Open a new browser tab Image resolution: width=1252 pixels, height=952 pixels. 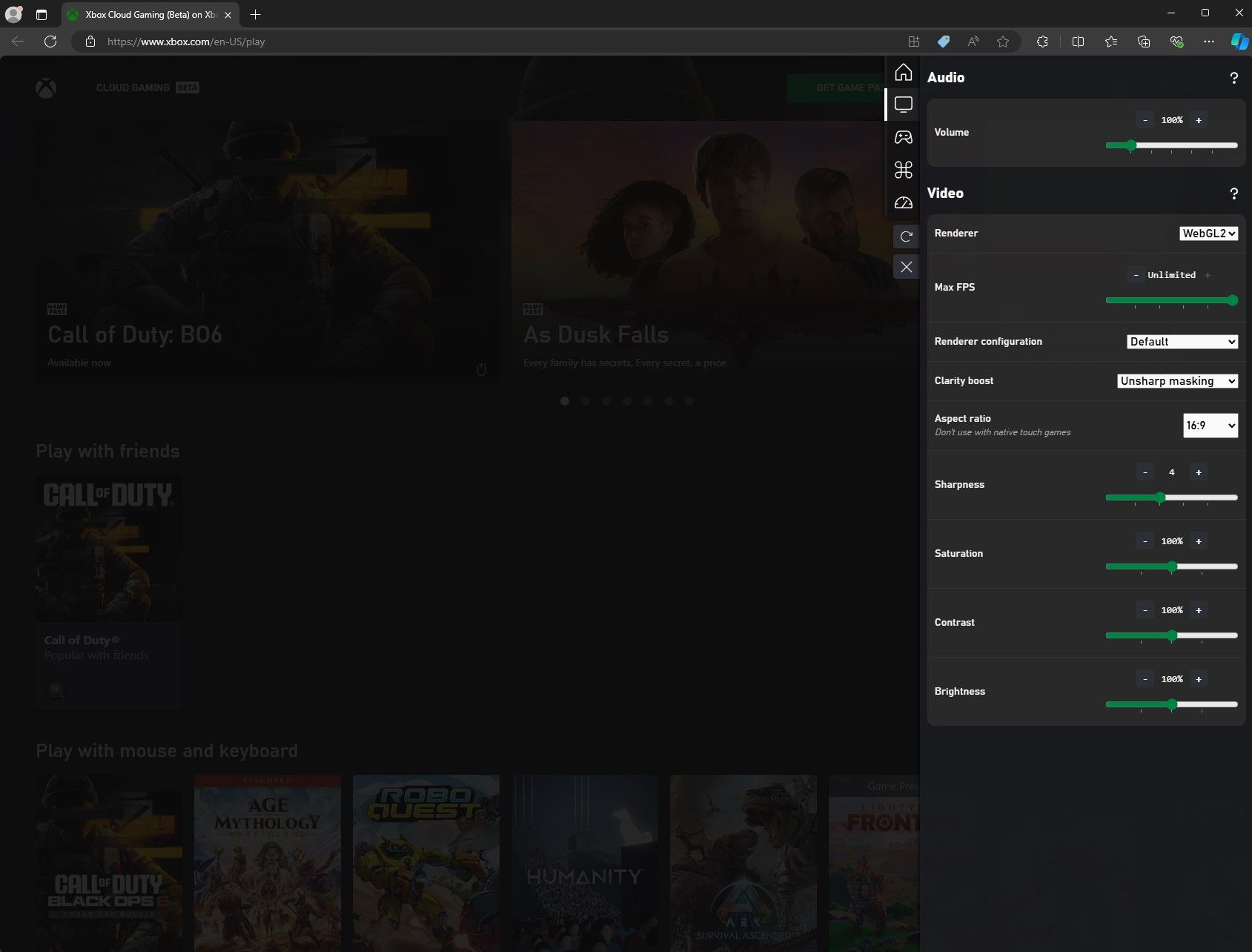point(255,15)
